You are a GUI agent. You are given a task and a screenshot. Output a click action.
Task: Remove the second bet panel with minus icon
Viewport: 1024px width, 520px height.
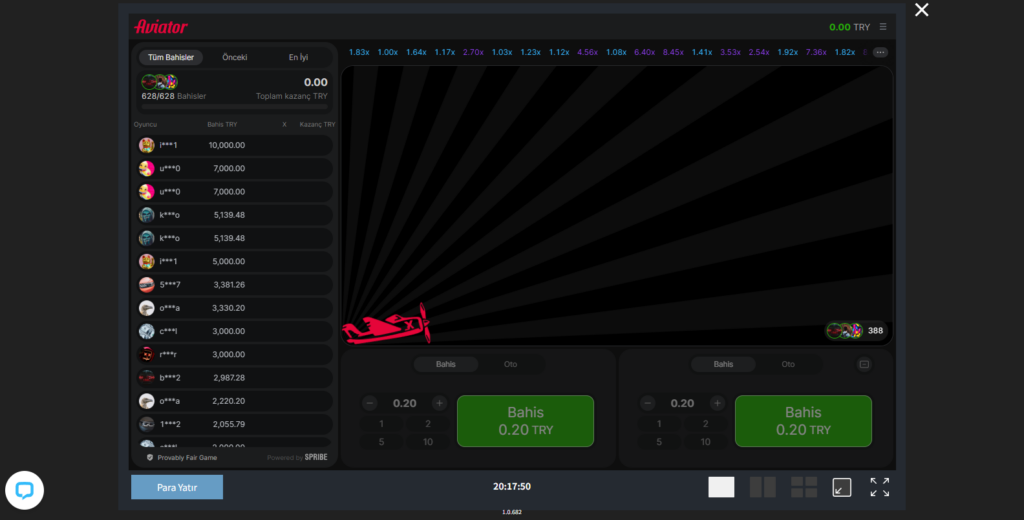pos(864,365)
